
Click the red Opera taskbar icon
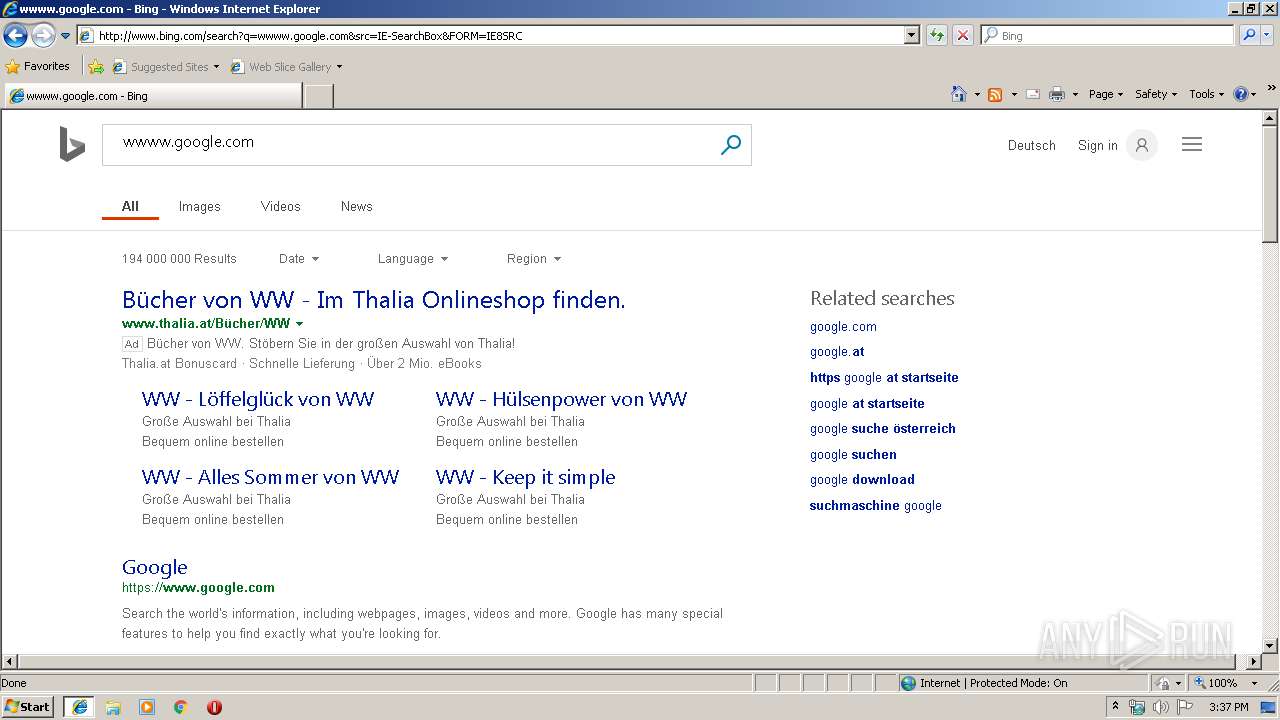pyautogui.click(x=214, y=707)
